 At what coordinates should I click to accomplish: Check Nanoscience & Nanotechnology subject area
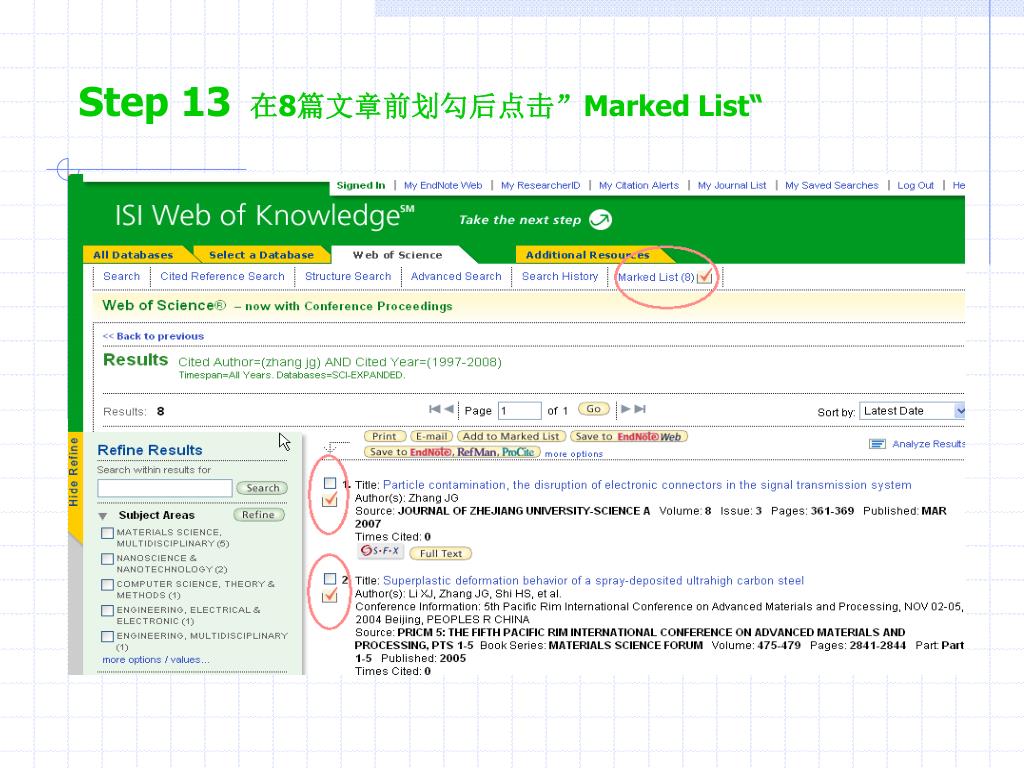[x=107, y=559]
